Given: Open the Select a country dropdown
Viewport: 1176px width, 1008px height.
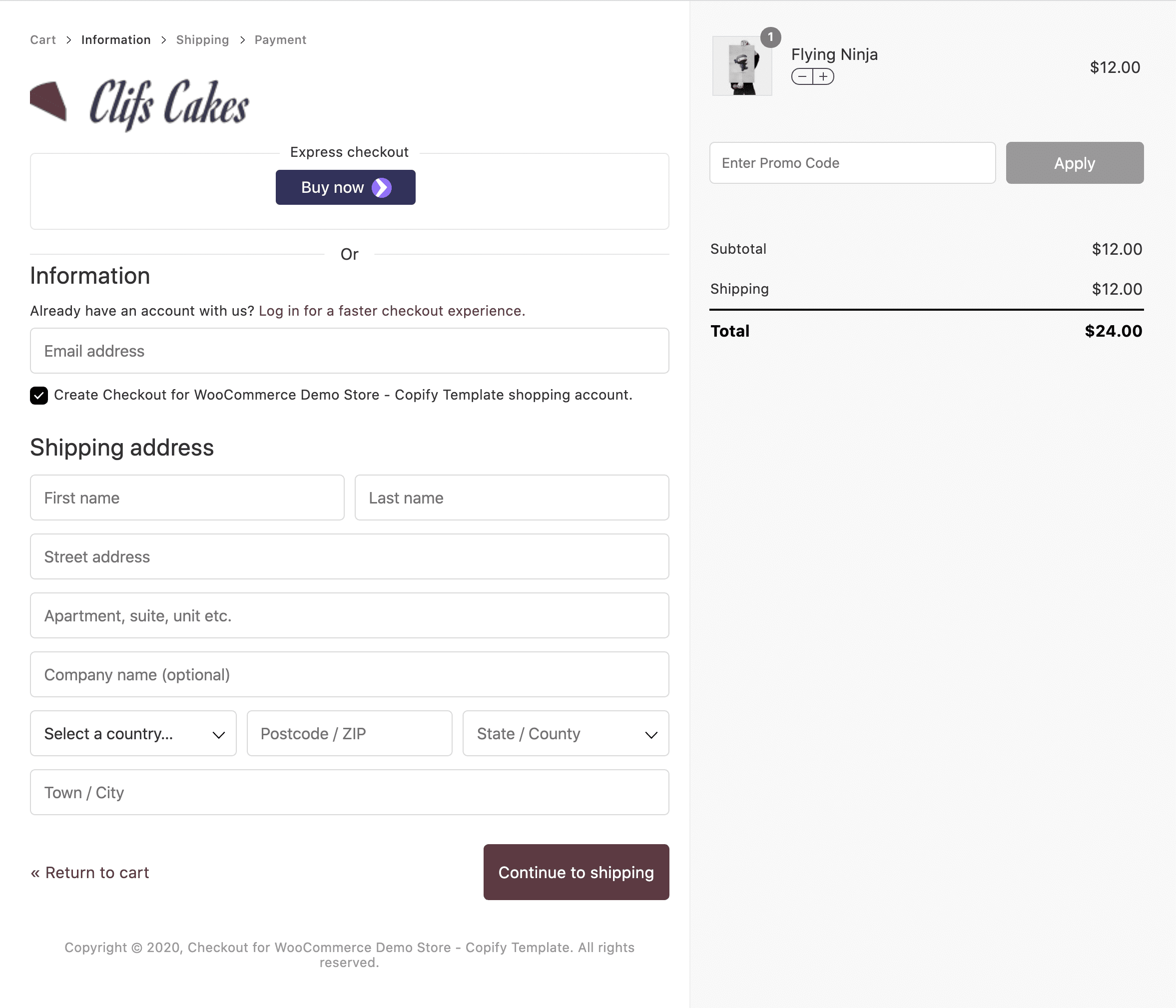Looking at the screenshot, I should [133, 733].
